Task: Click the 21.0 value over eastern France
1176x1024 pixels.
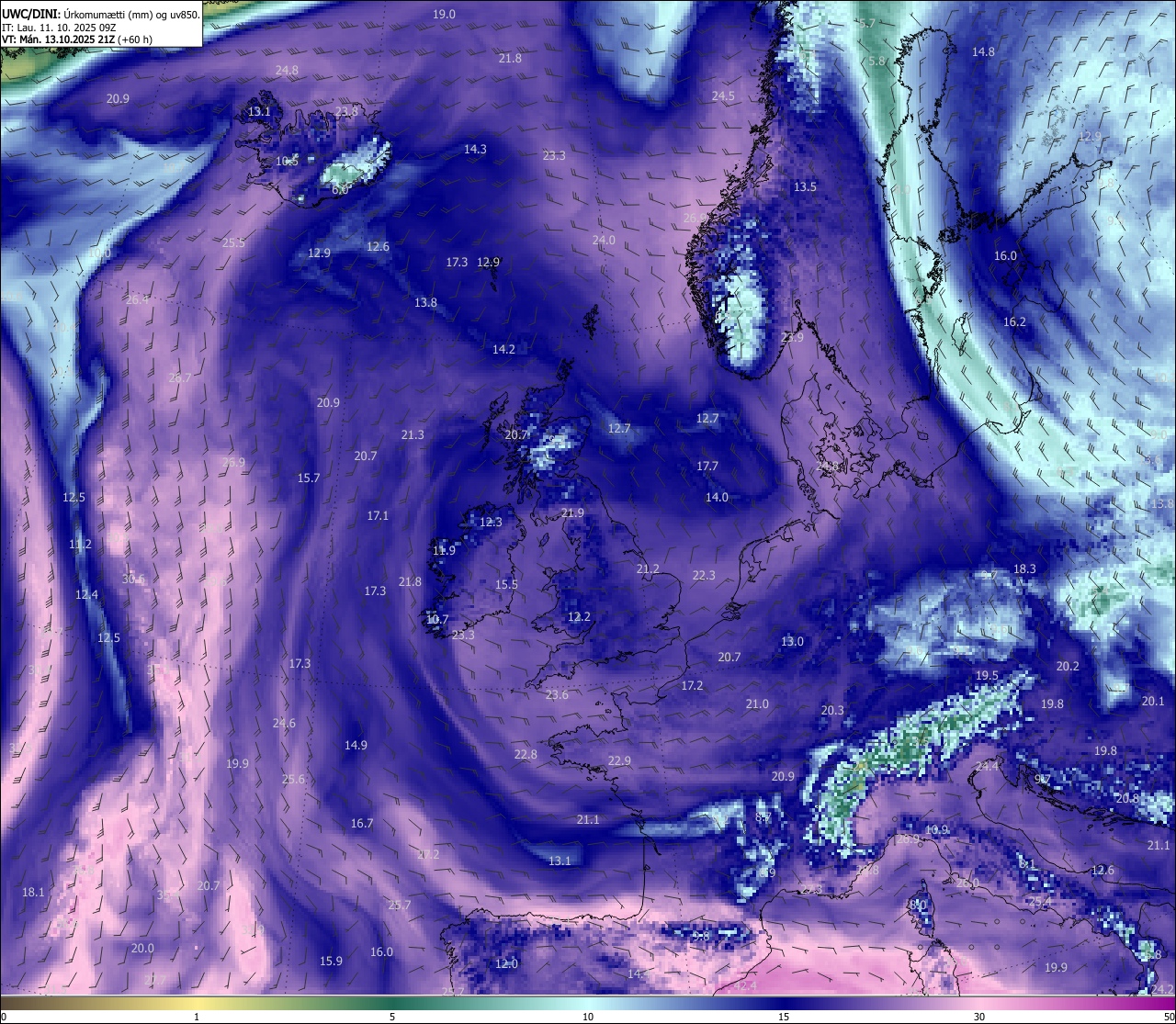Action: point(757,703)
